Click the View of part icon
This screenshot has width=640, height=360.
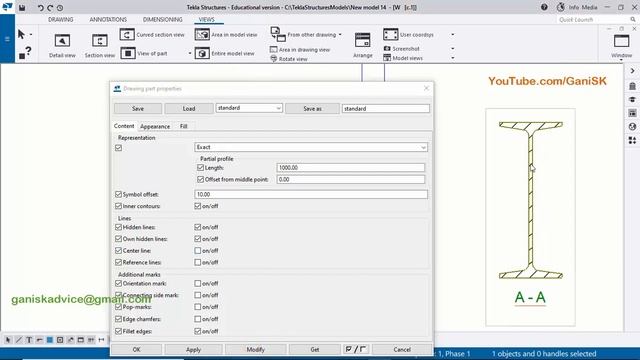point(128,53)
